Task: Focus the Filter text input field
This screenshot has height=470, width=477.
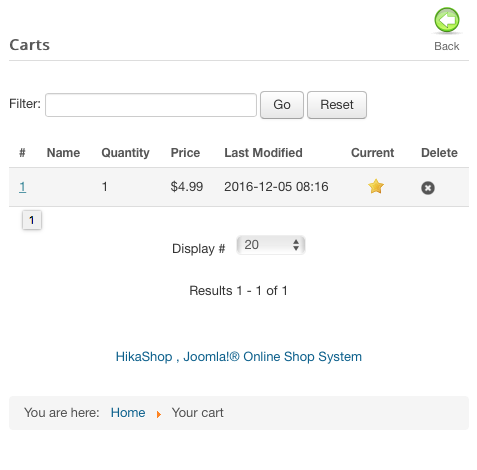Action: 151,105
